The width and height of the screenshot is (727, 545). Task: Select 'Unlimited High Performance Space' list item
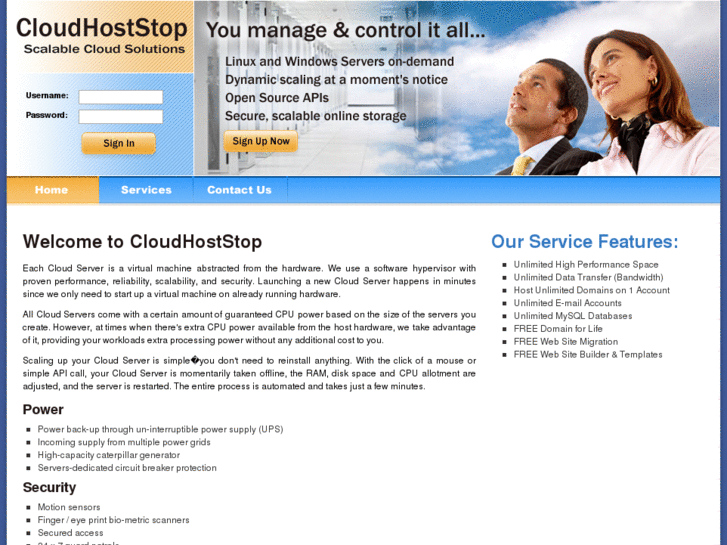[x=586, y=264]
